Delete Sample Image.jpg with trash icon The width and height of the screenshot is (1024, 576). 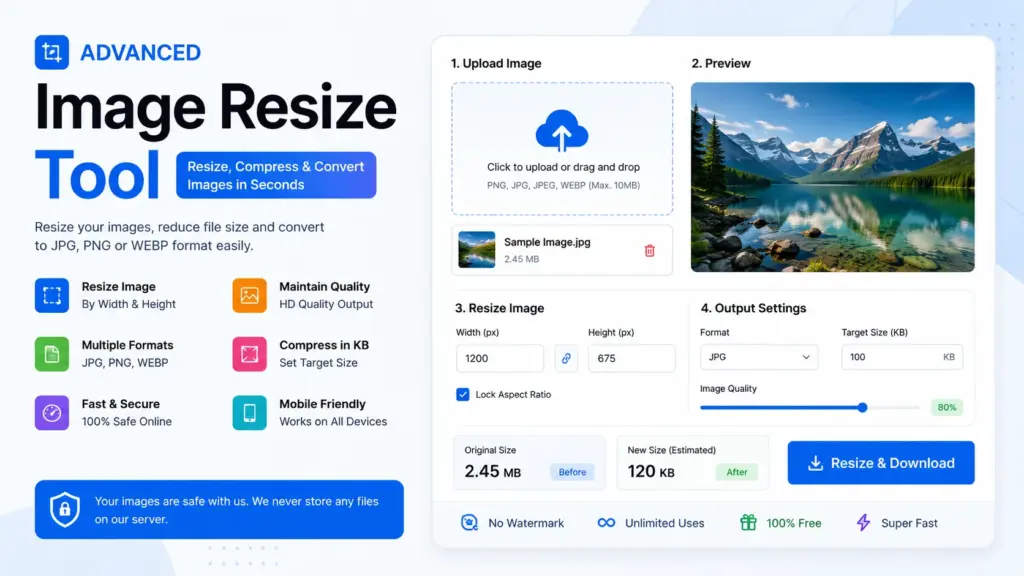click(x=649, y=251)
